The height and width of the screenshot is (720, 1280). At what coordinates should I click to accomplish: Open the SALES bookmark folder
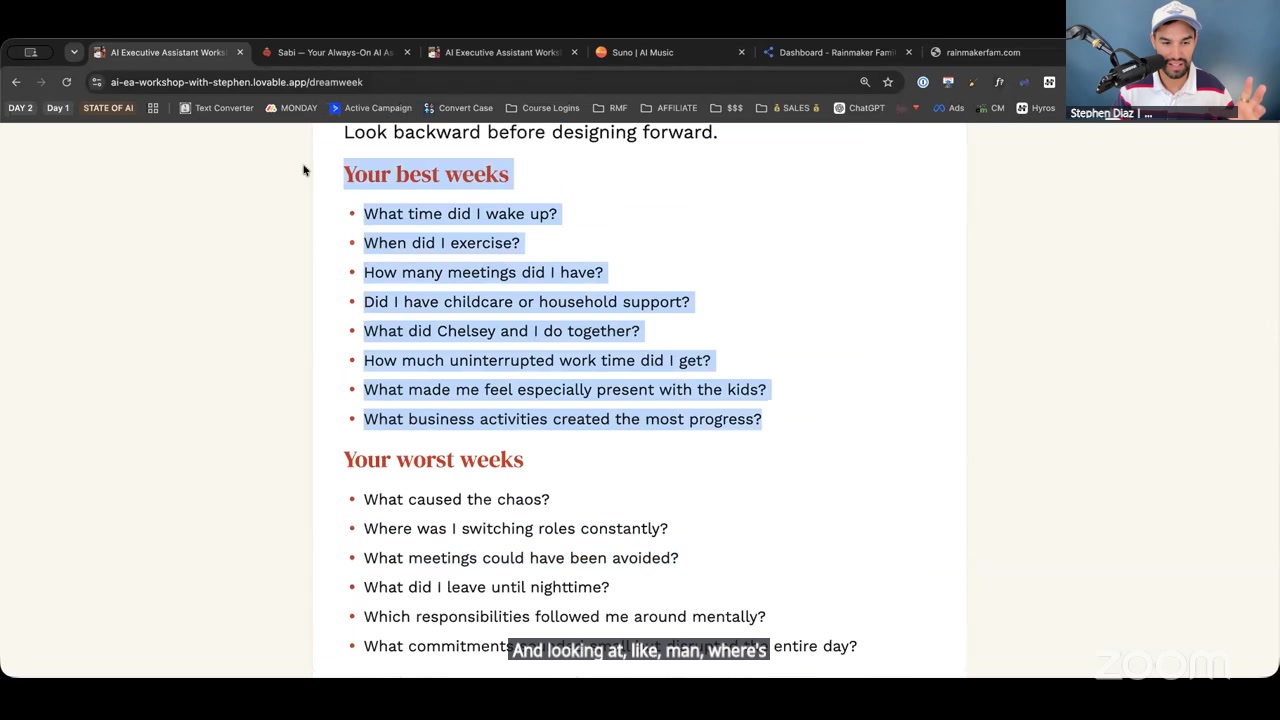(788, 108)
